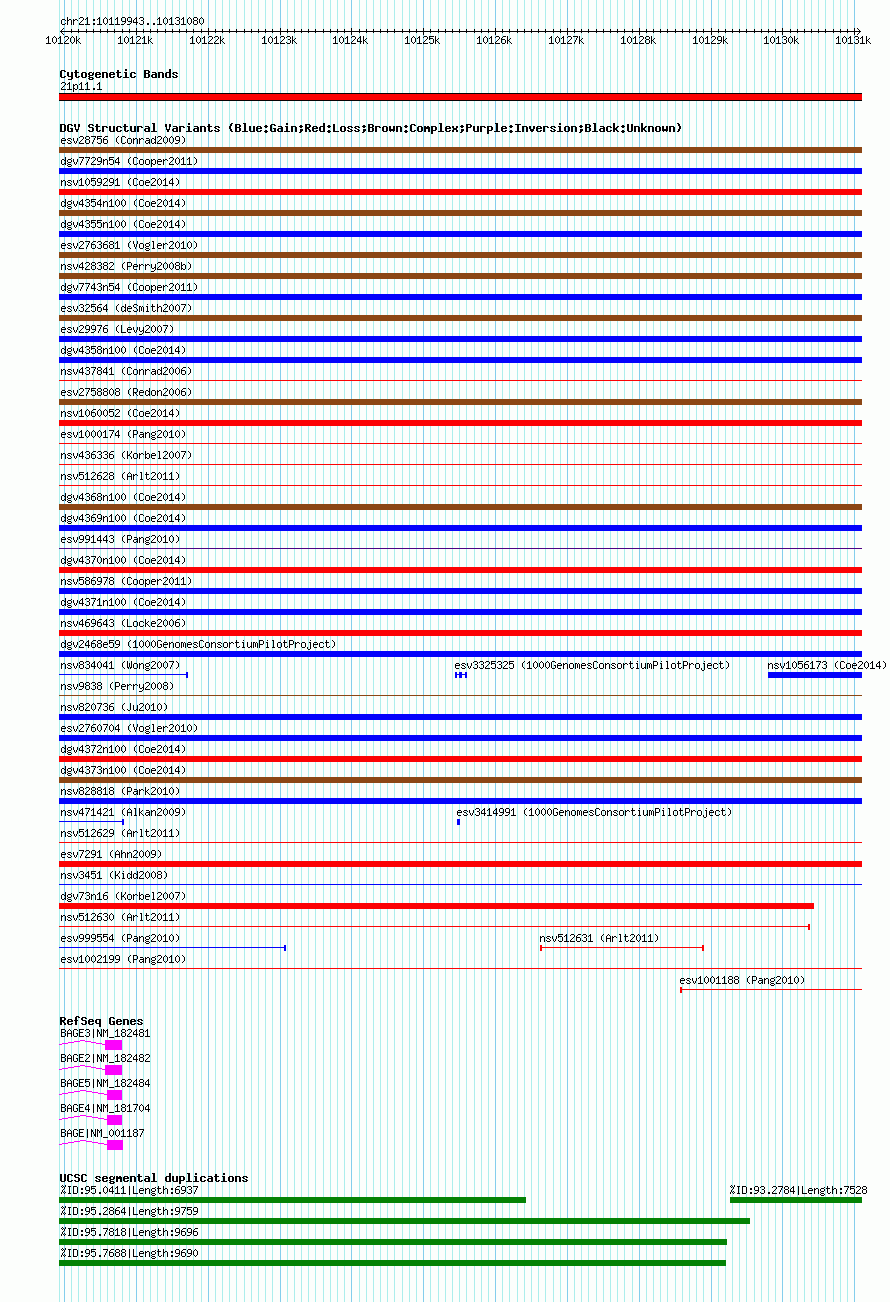Screen dimensions: 890x1302
Task: Open the BAGE2|NM_182482 gene label
Action: pyautogui.click(x=105, y=1058)
